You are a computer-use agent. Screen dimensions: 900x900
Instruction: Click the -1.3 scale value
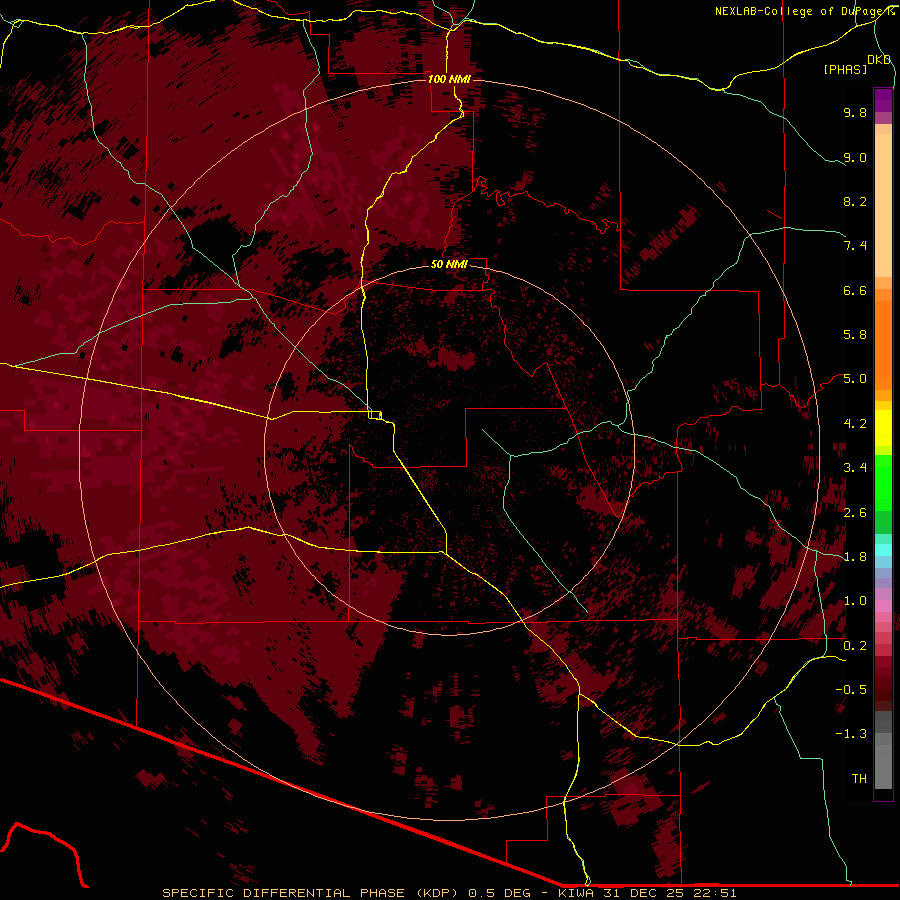(x=851, y=734)
